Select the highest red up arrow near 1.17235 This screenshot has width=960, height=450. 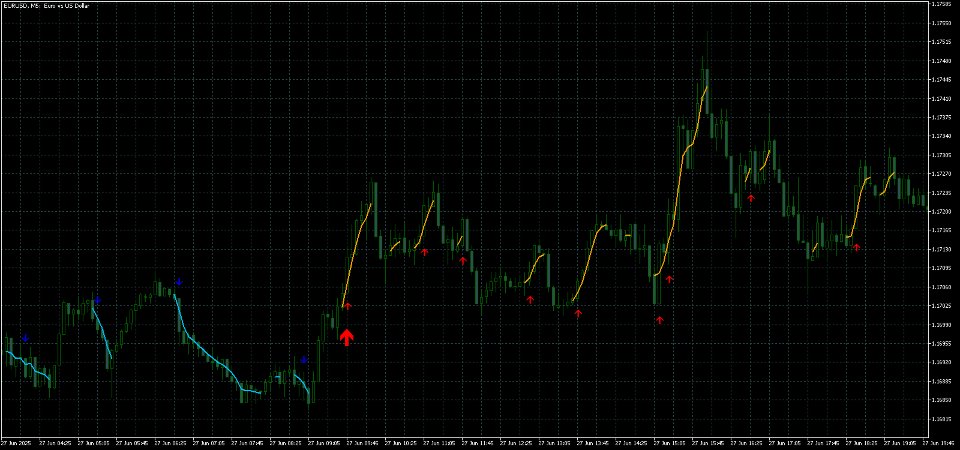pyautogui.click(x=751, y=198)
